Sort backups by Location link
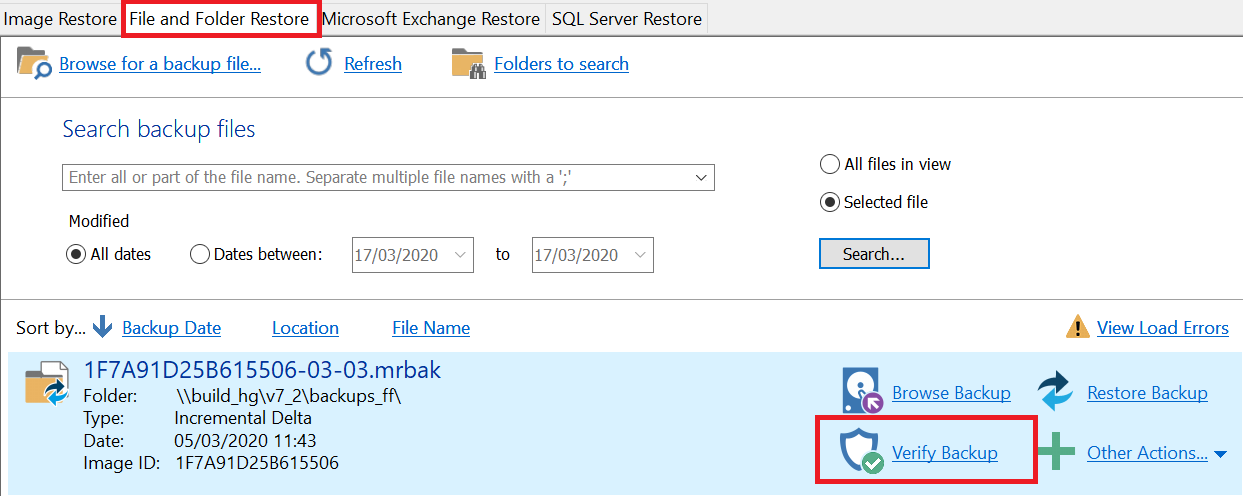The image size is (1243, 496). pos(305,328)
